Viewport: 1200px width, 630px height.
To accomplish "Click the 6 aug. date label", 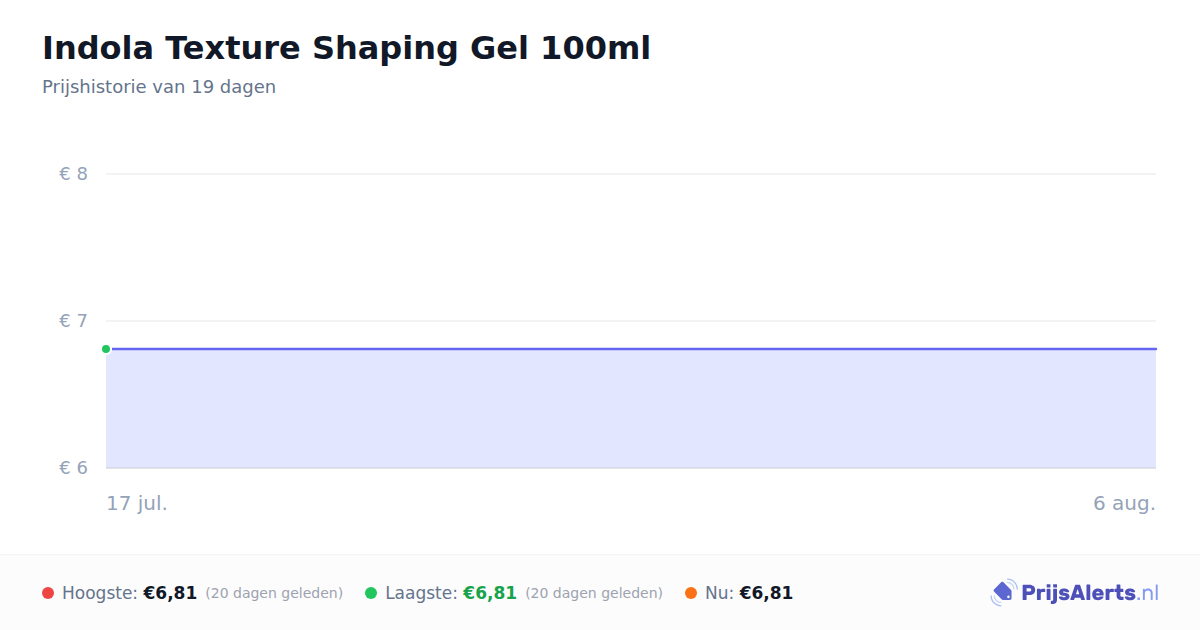I will [x=1124, y=503].
